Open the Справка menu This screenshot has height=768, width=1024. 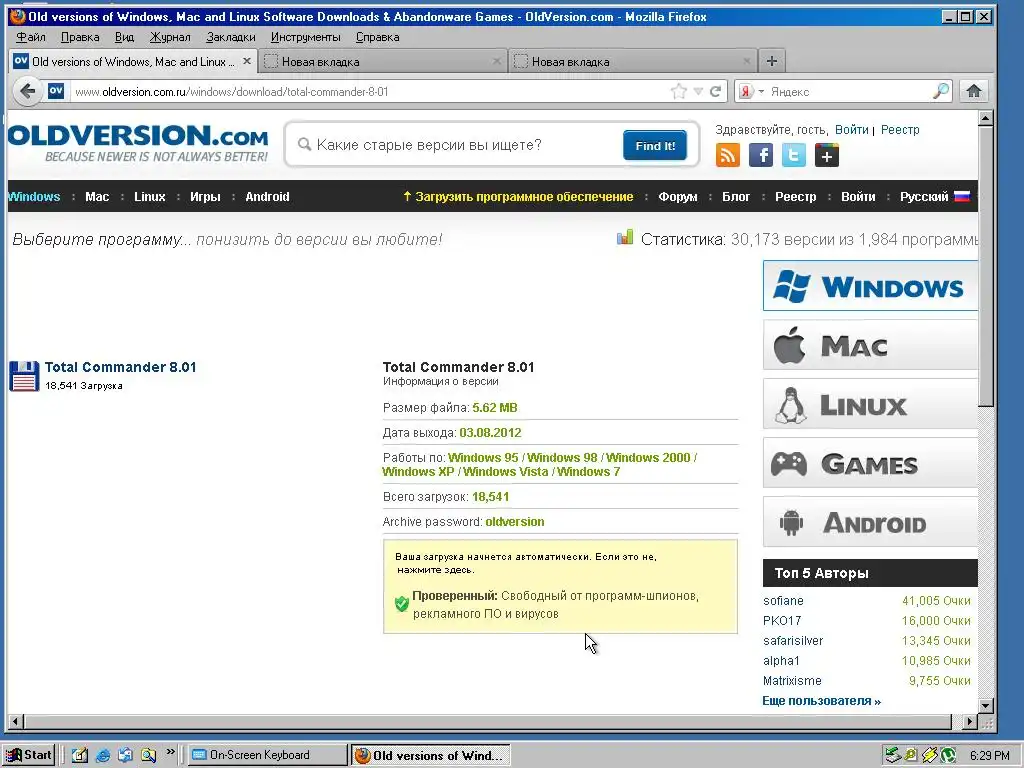(x=377, y=37)
